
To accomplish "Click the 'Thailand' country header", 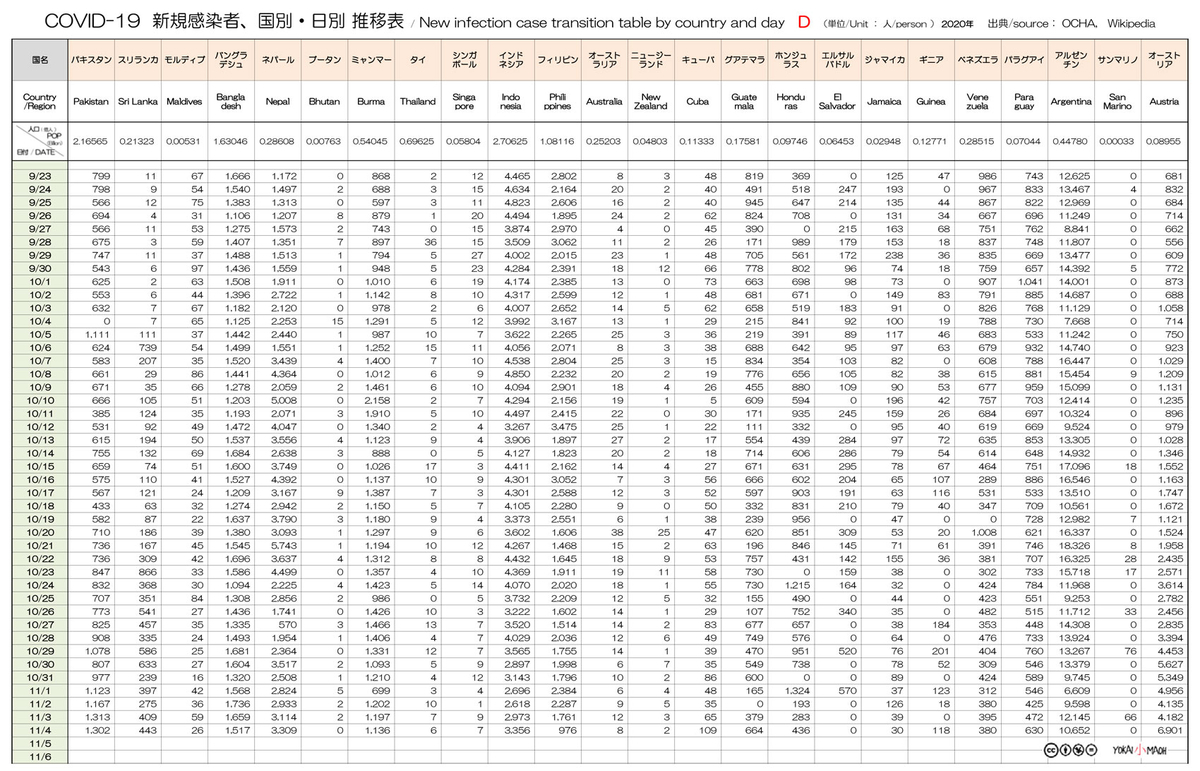I will 417,102.
